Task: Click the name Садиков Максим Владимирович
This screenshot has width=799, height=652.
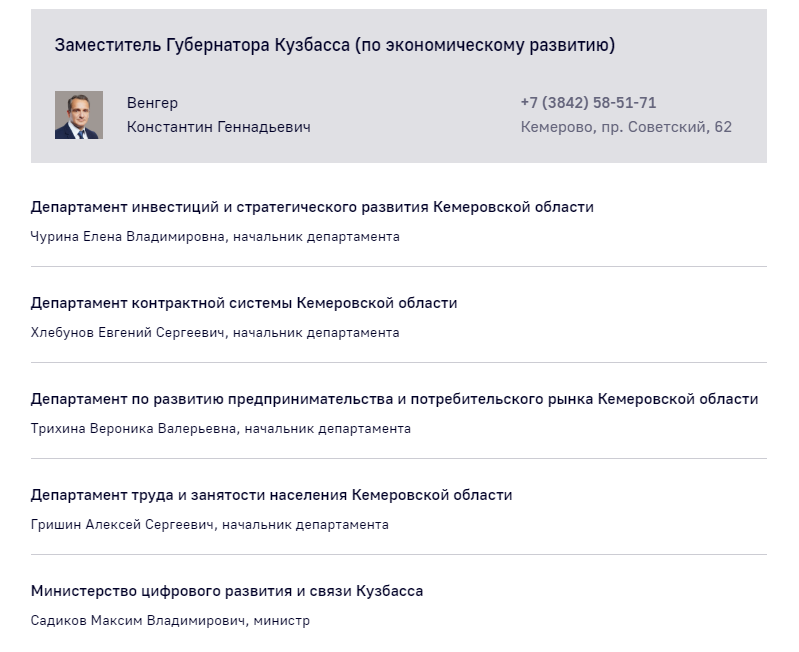Action: click(x=137, y=621)
